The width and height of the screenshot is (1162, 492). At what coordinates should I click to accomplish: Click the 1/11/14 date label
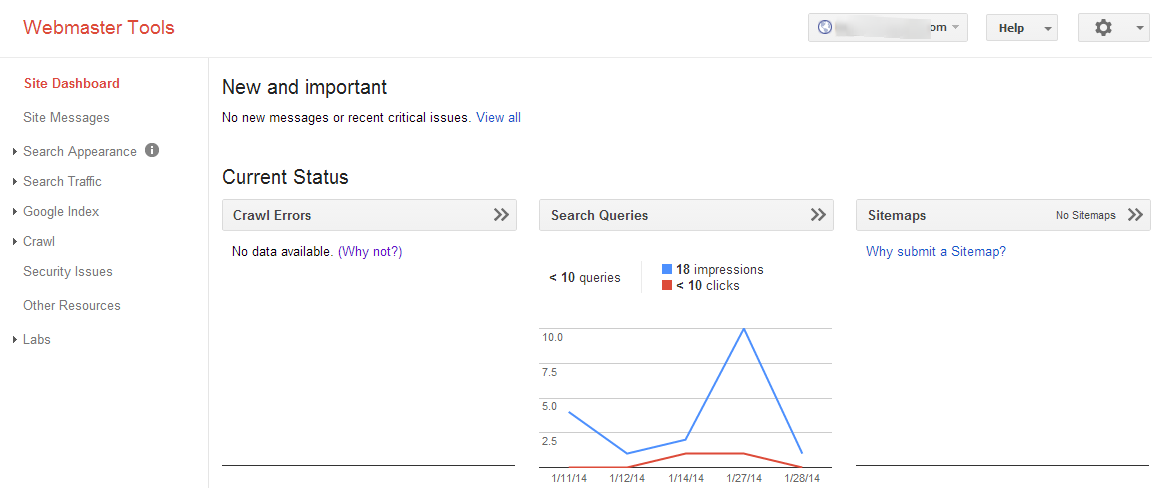pyautogui.click(x=569, y=479)
